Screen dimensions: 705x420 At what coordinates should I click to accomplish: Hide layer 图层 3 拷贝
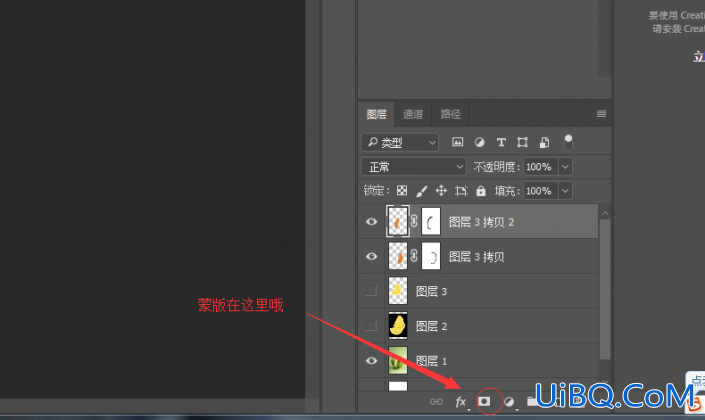[371, 256]
